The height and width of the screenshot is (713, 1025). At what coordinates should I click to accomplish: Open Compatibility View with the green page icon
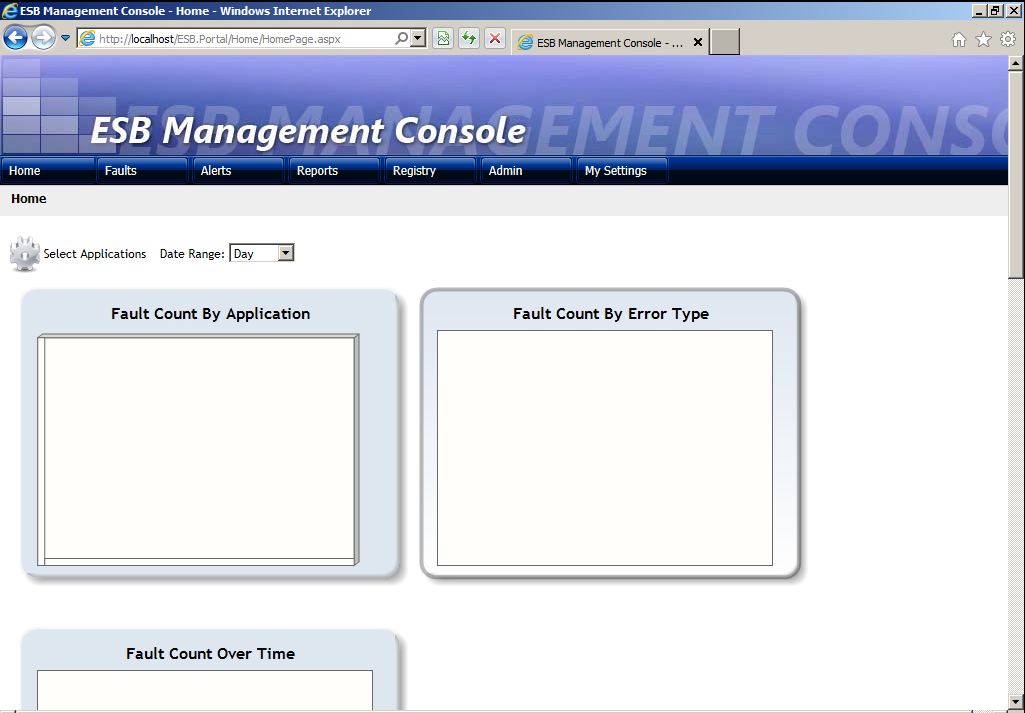click(x=442, y=38)
